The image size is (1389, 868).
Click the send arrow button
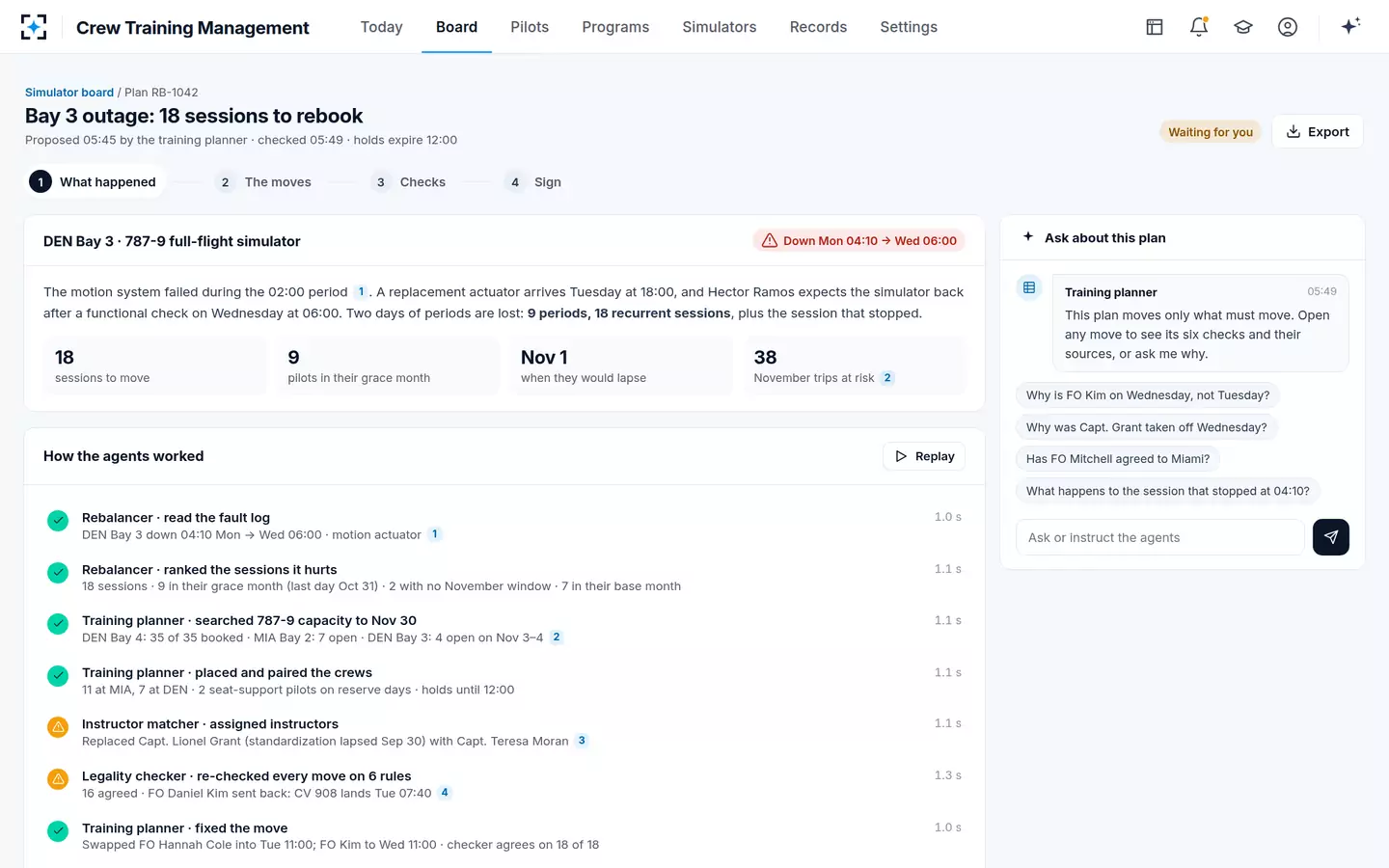[1331, 537]
